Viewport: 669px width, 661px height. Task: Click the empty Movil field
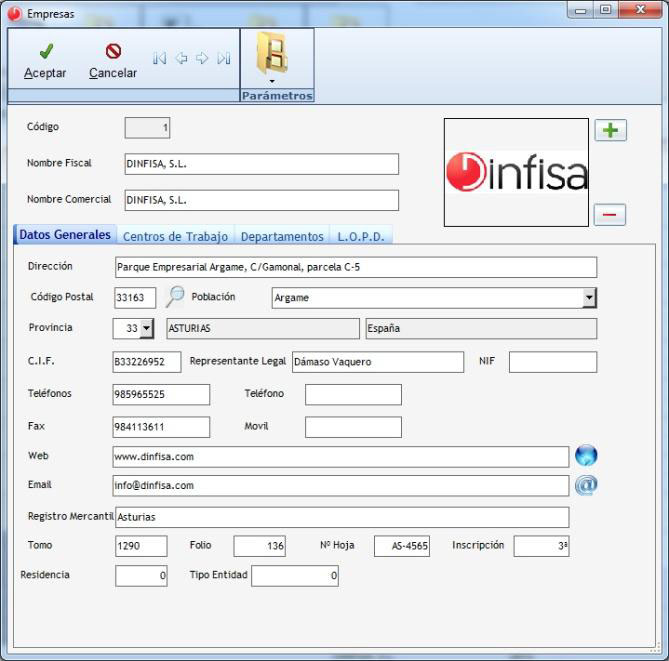[x=353, y=427]
